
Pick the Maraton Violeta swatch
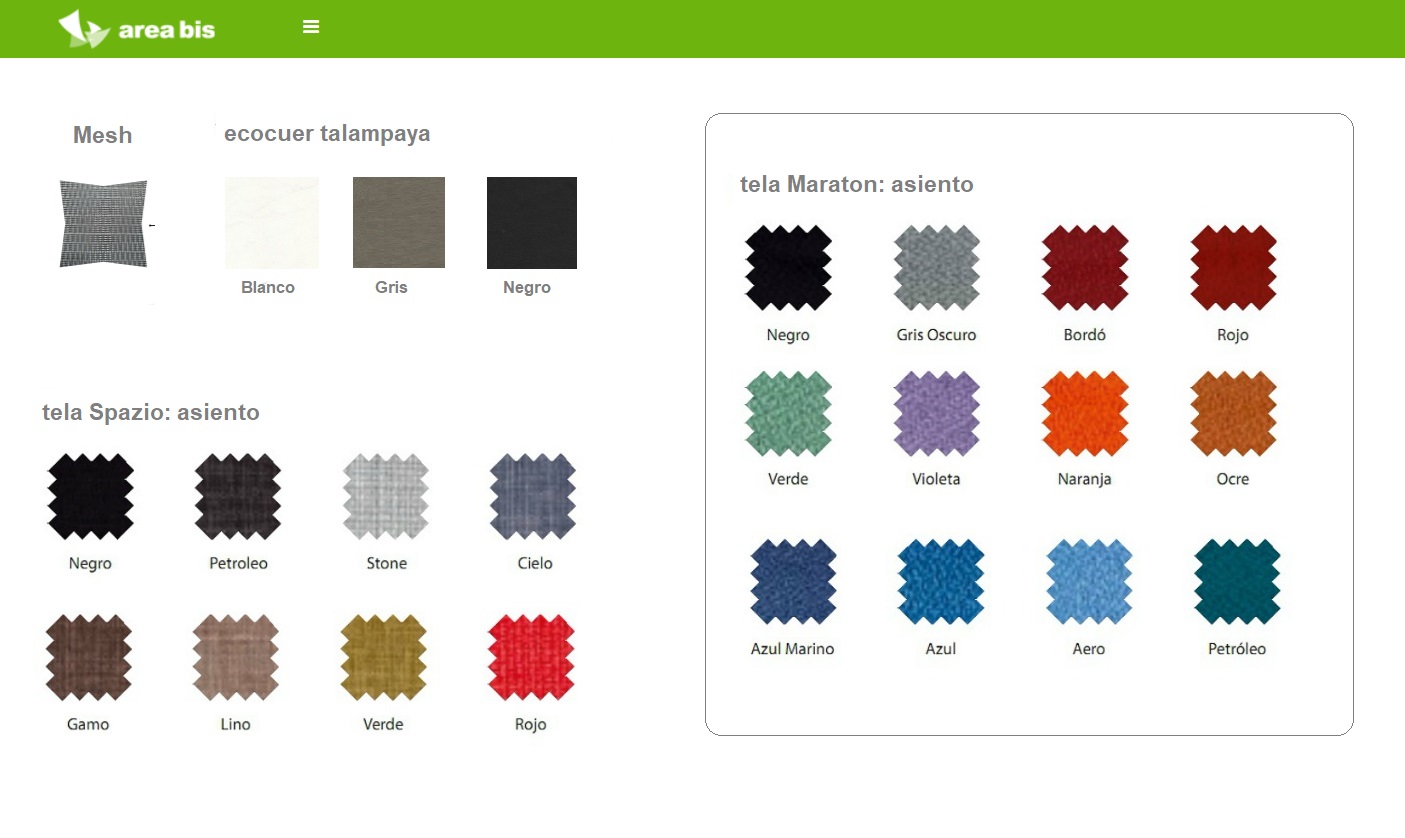tap(937, 414)
